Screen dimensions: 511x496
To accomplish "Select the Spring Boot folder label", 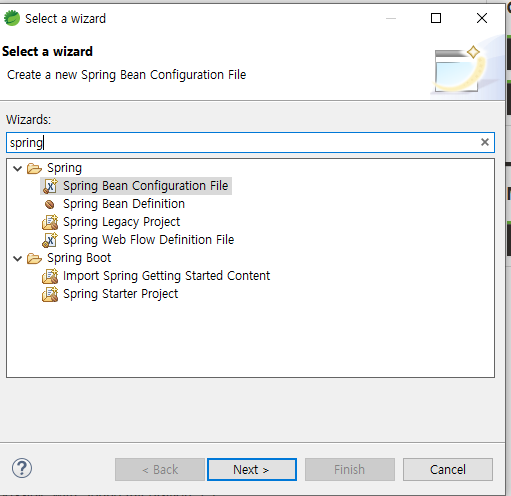I will (79, 258).
